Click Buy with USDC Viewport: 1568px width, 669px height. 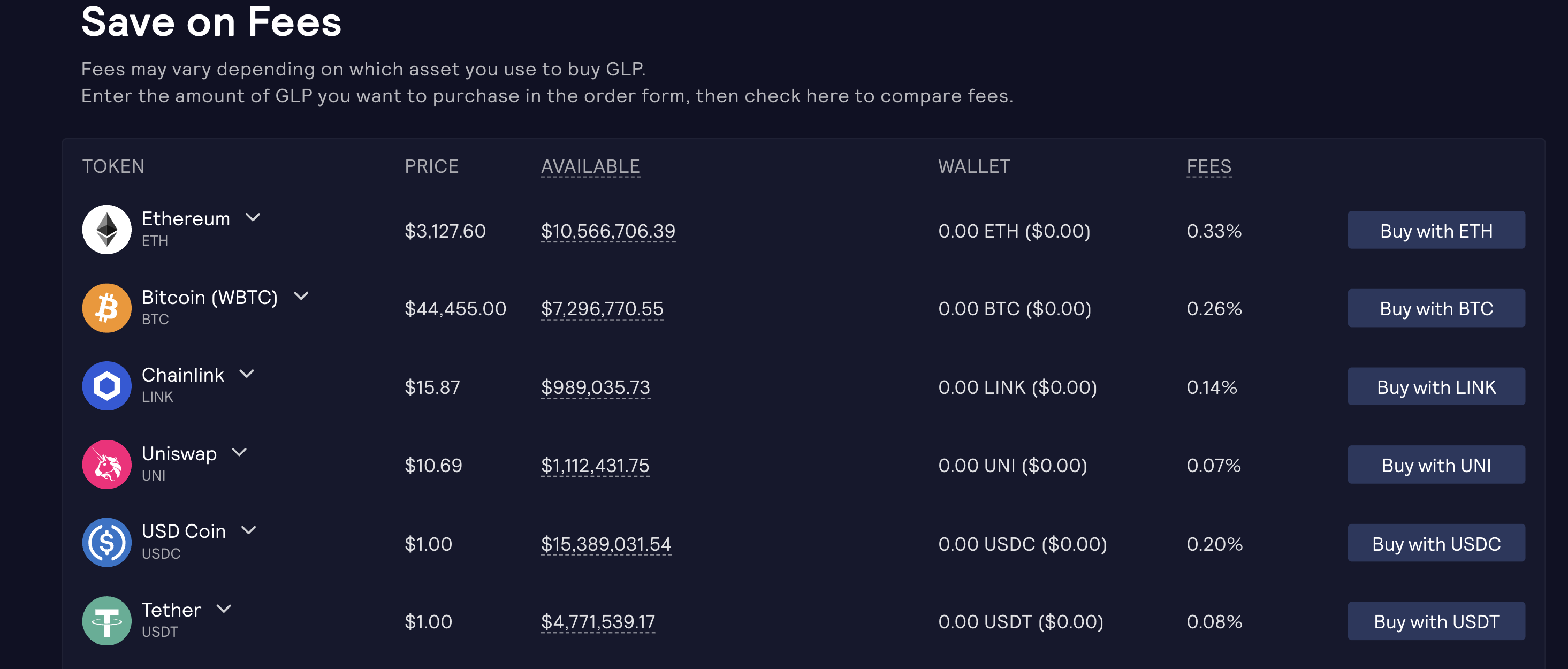click(1436, 543)
